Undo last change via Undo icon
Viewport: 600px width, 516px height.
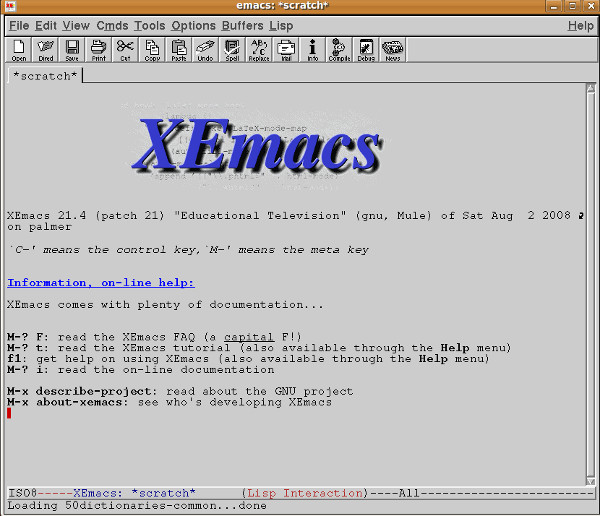[205, 50]
